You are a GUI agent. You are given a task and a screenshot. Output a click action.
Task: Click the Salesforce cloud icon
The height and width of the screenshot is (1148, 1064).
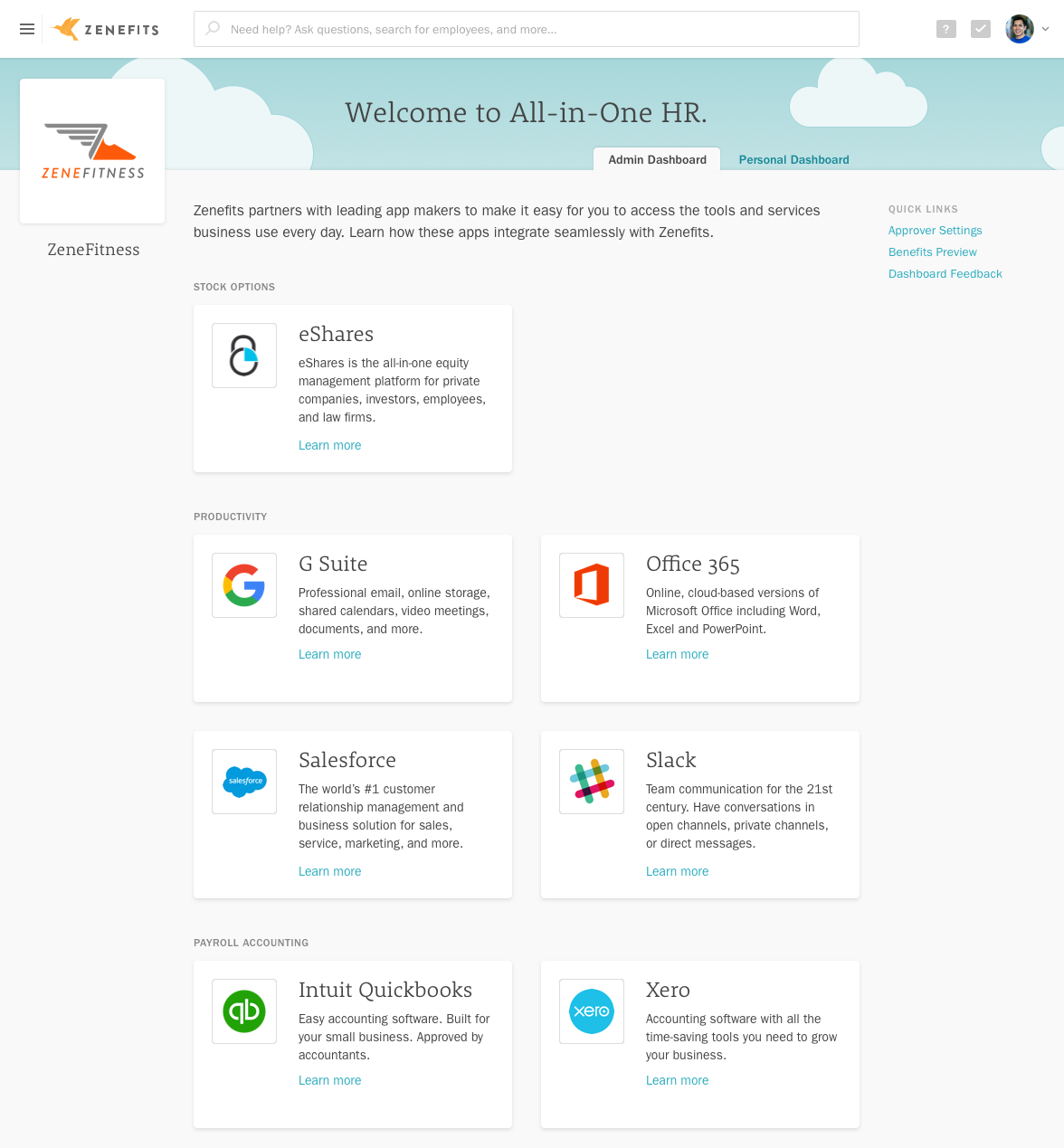244,782
